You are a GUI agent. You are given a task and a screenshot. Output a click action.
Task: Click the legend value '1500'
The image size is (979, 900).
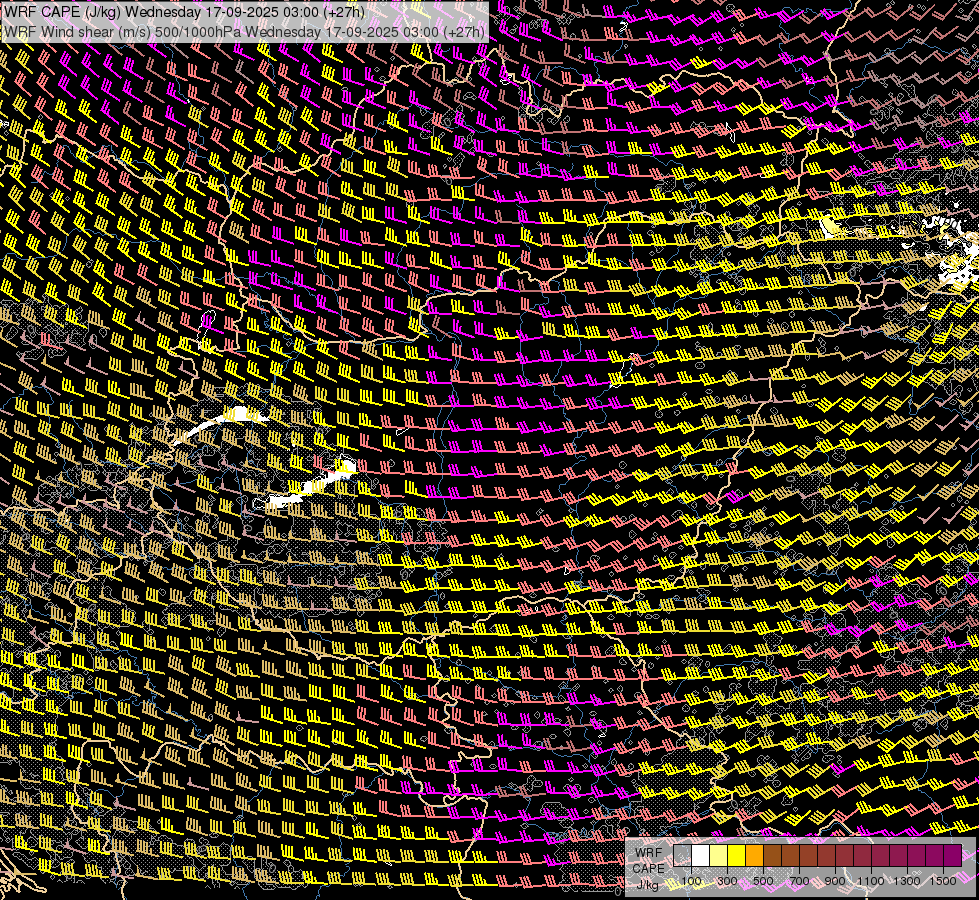[943, 881]
